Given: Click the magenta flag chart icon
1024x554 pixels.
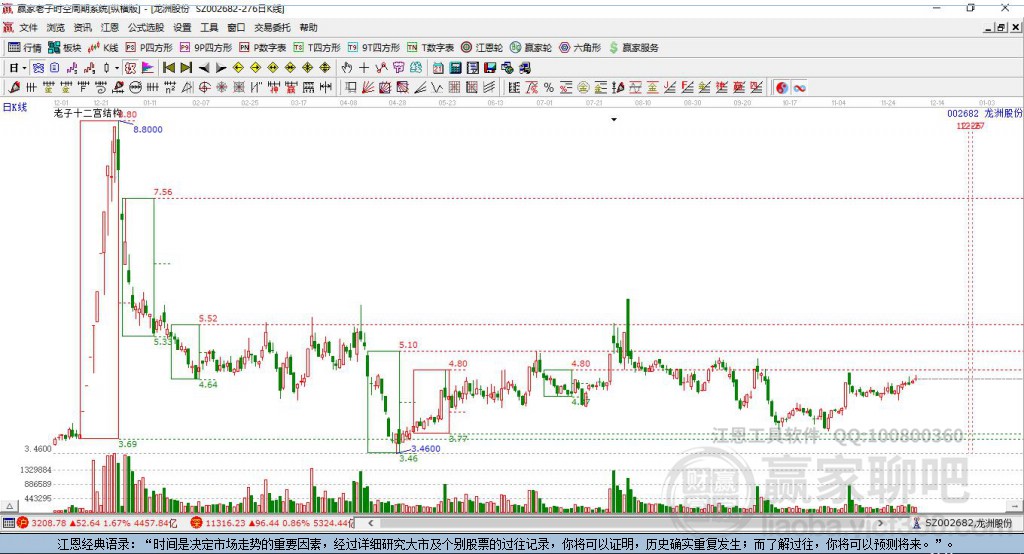Looking at the screenshot, I should coord(148,68).
